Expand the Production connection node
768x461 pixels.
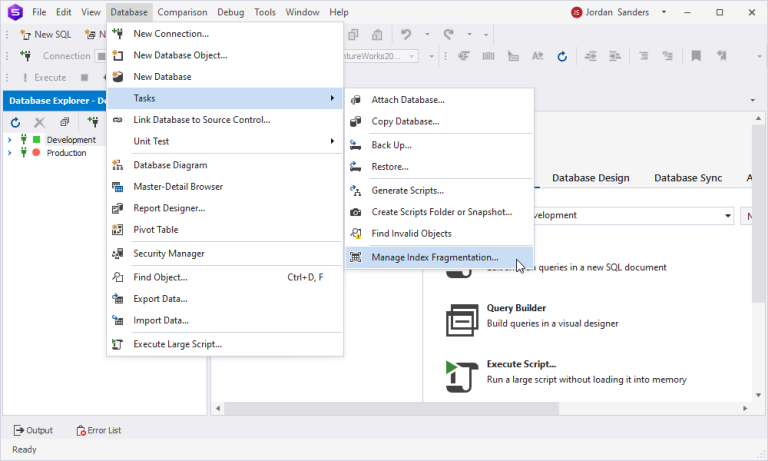[x=9, y=153]
